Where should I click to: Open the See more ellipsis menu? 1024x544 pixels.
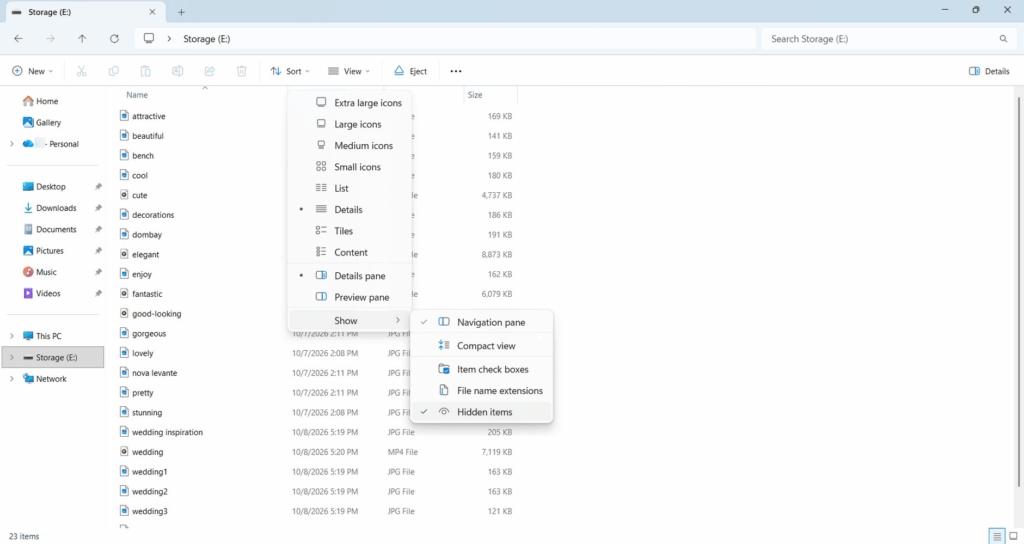click(x=456, y=71)
